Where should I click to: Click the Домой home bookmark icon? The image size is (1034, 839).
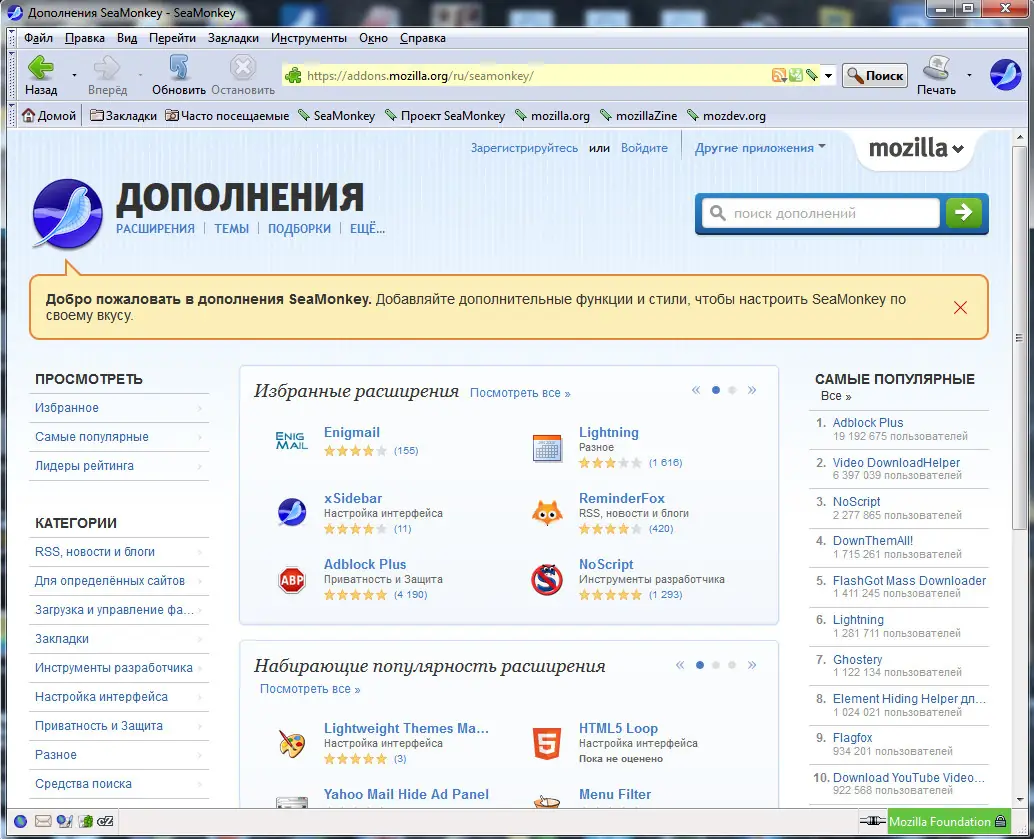28,115
